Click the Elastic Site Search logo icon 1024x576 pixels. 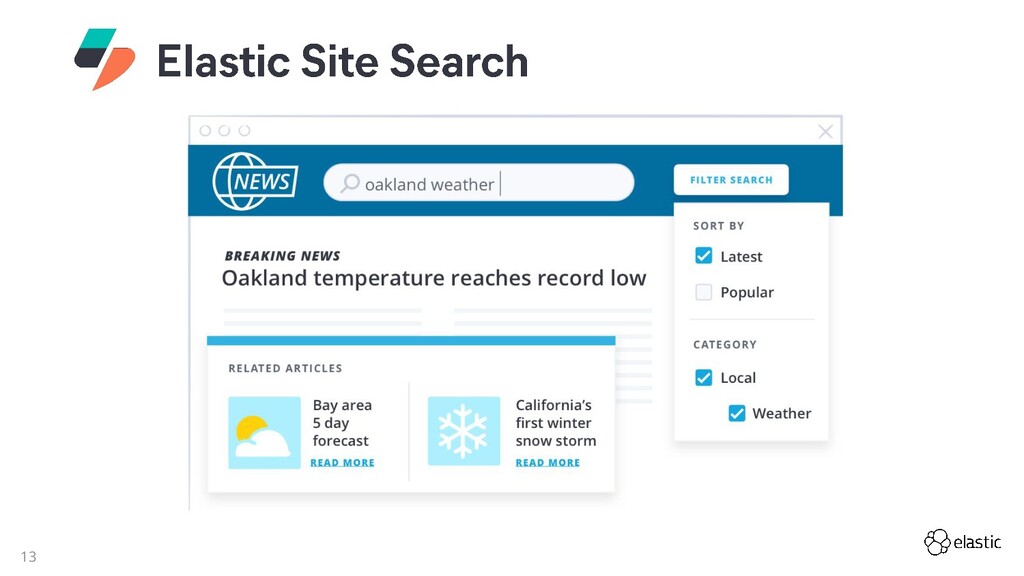tap(104, 59)
